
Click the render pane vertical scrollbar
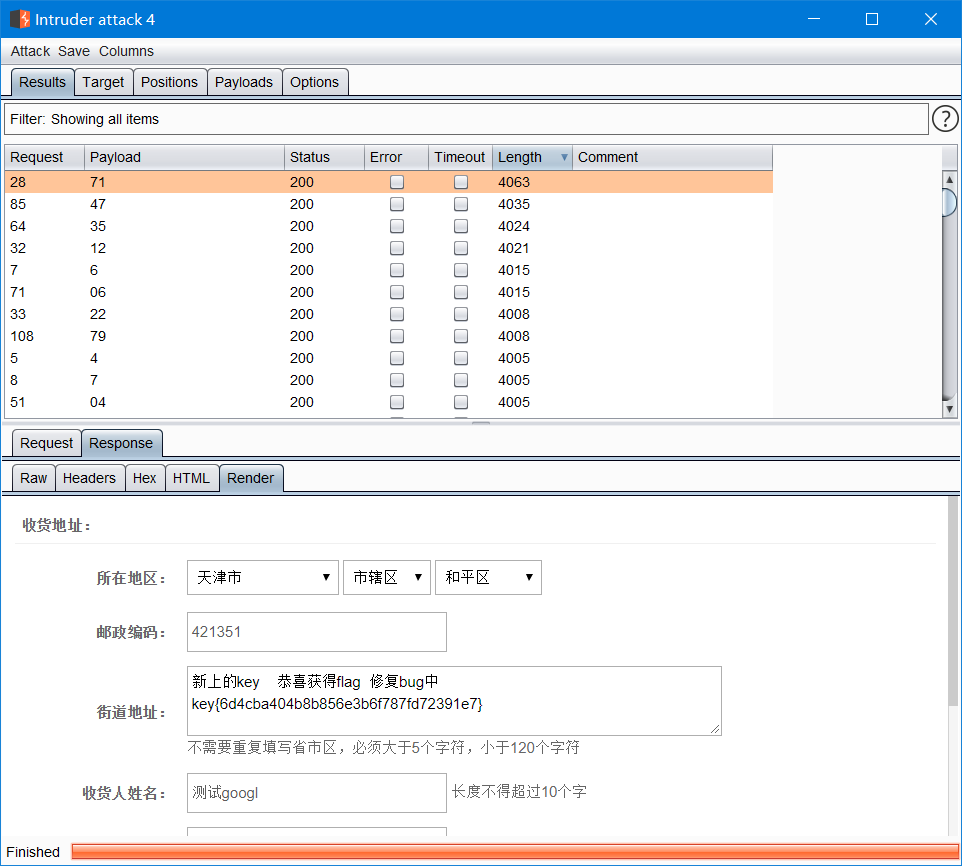(x=953, y=601)
